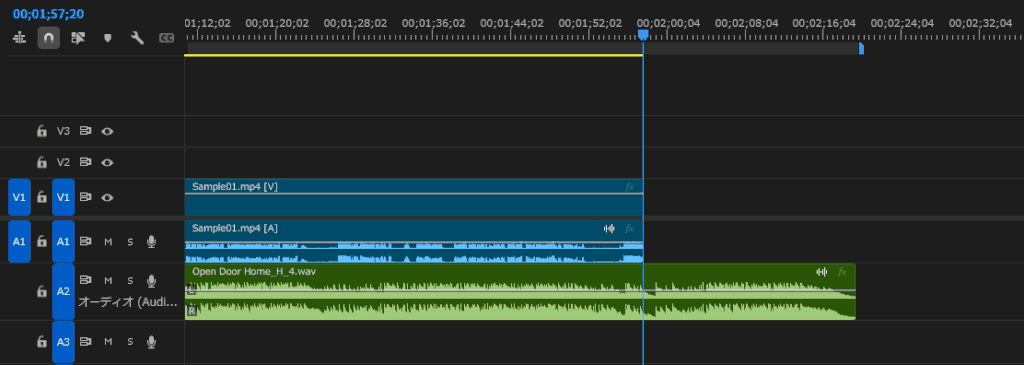Select the Sample01.mp4 [V] video clip

pyautogui.click(x=414, y=197)
